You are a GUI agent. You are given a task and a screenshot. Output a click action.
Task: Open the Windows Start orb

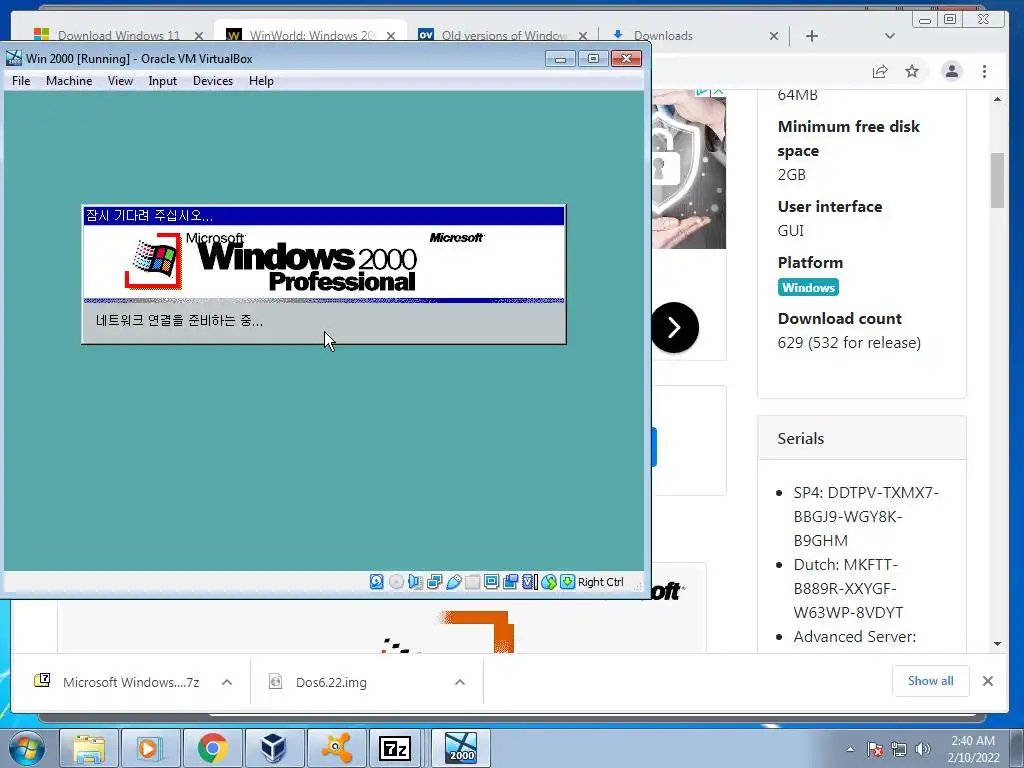point(27,748)
